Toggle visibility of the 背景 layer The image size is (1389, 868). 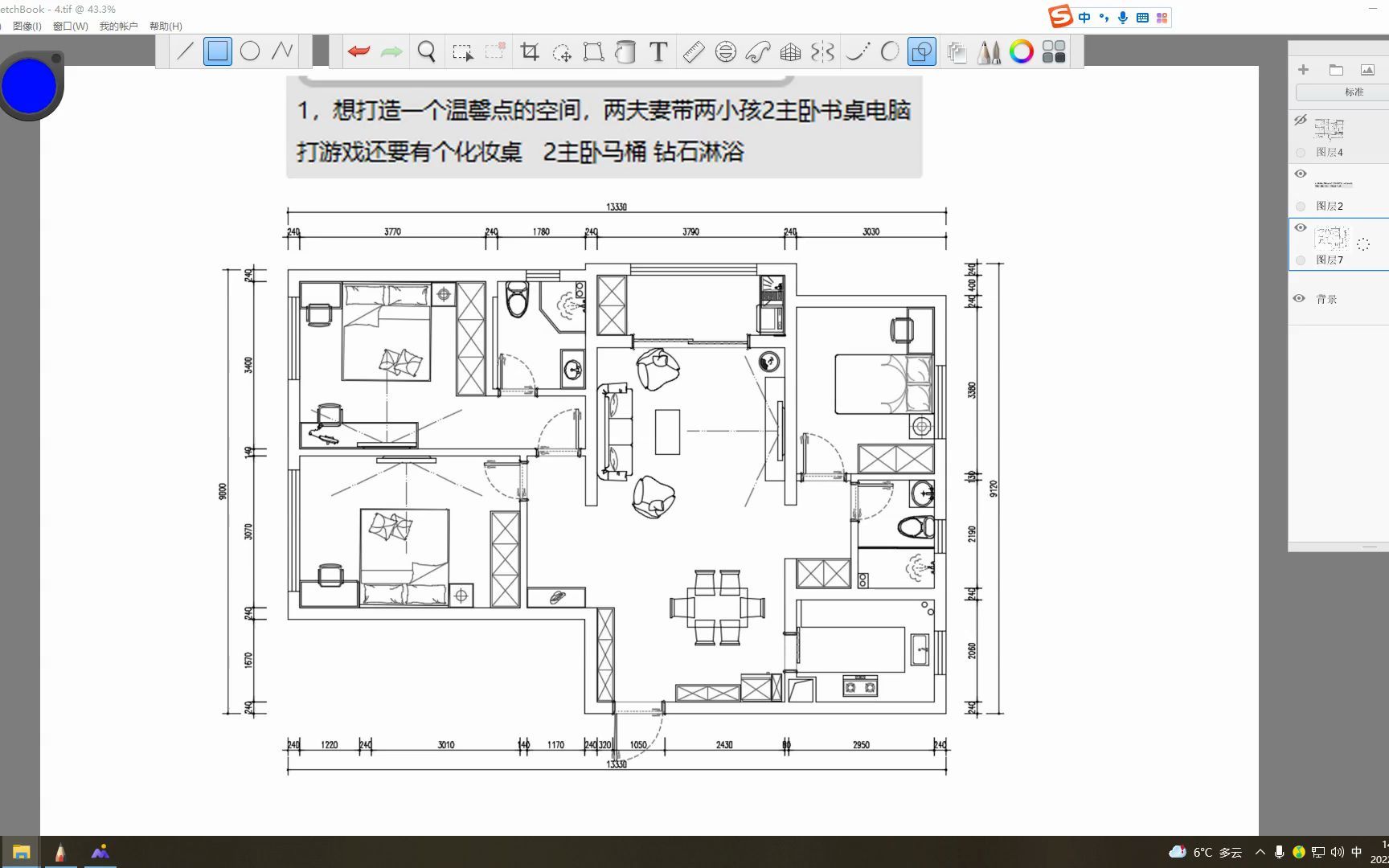(x=1299, y=297)
